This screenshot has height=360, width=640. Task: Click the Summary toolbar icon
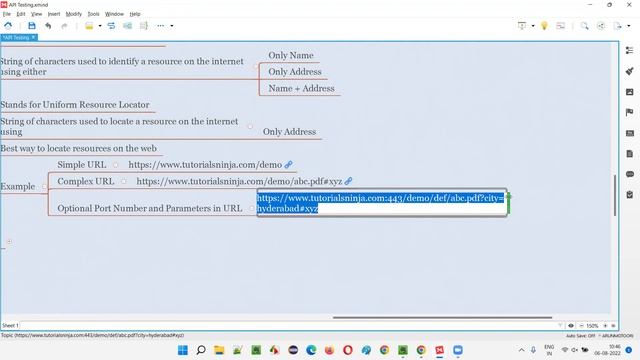(144, 26)
